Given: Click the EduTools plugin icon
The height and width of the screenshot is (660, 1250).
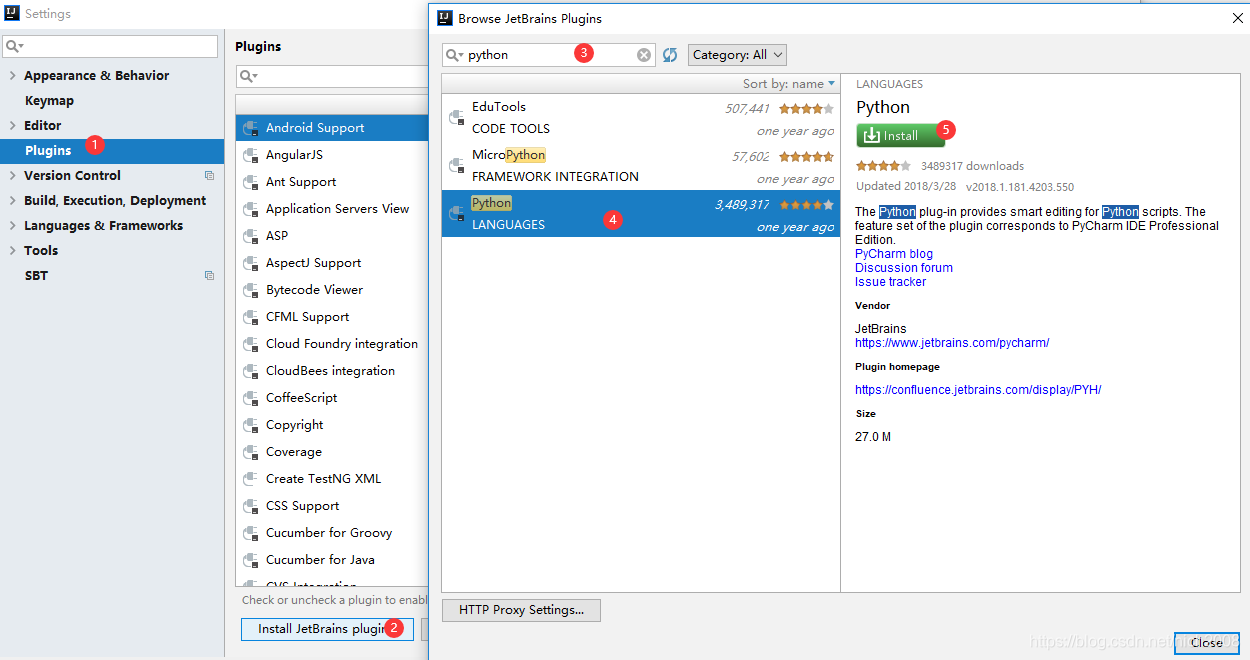Looking at the screenshot, I should pos(456,118).
